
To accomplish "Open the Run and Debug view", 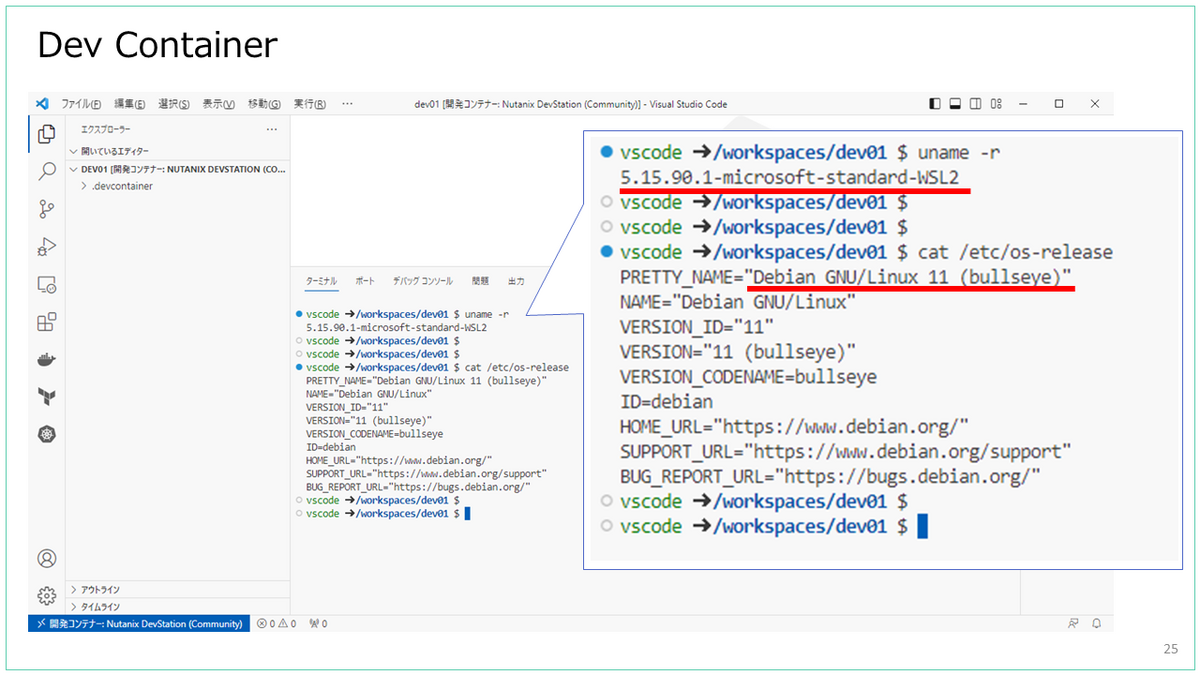I will [x=46, y=247].
